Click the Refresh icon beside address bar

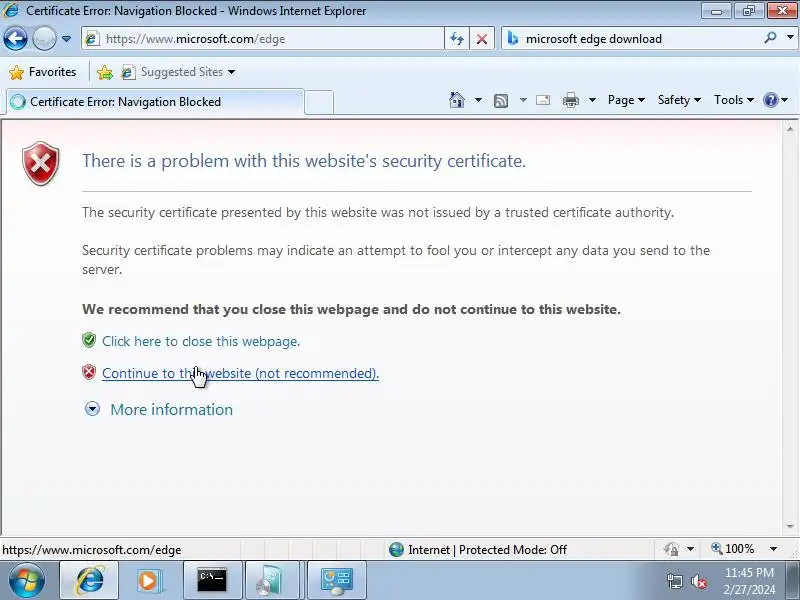point(457,39)
